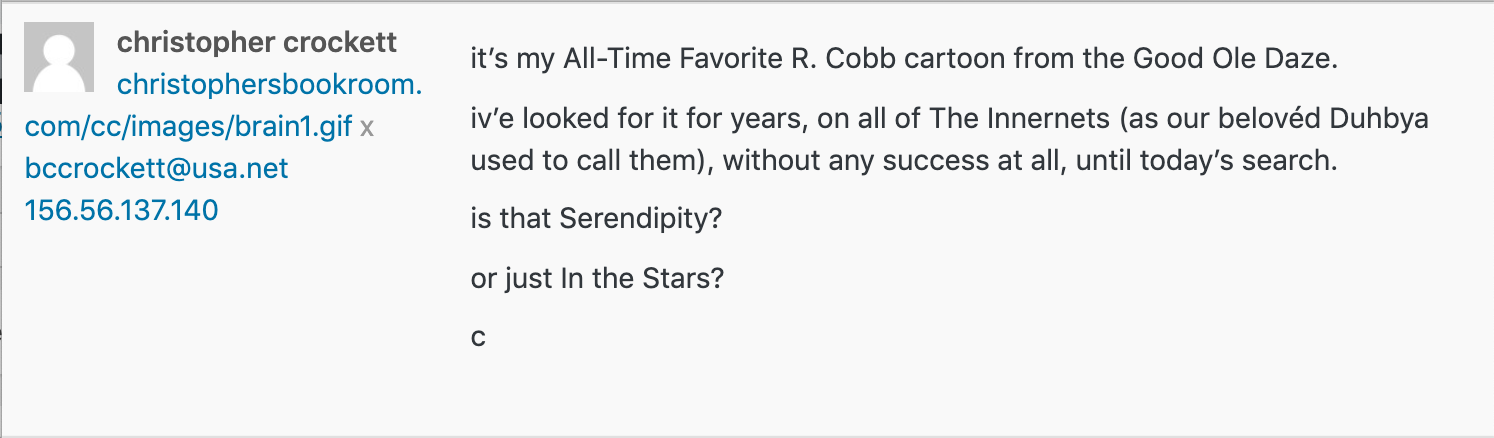Click the author name christopher crockett
This screenshot has width=1494, height=438.
click(x=257, y=43)
